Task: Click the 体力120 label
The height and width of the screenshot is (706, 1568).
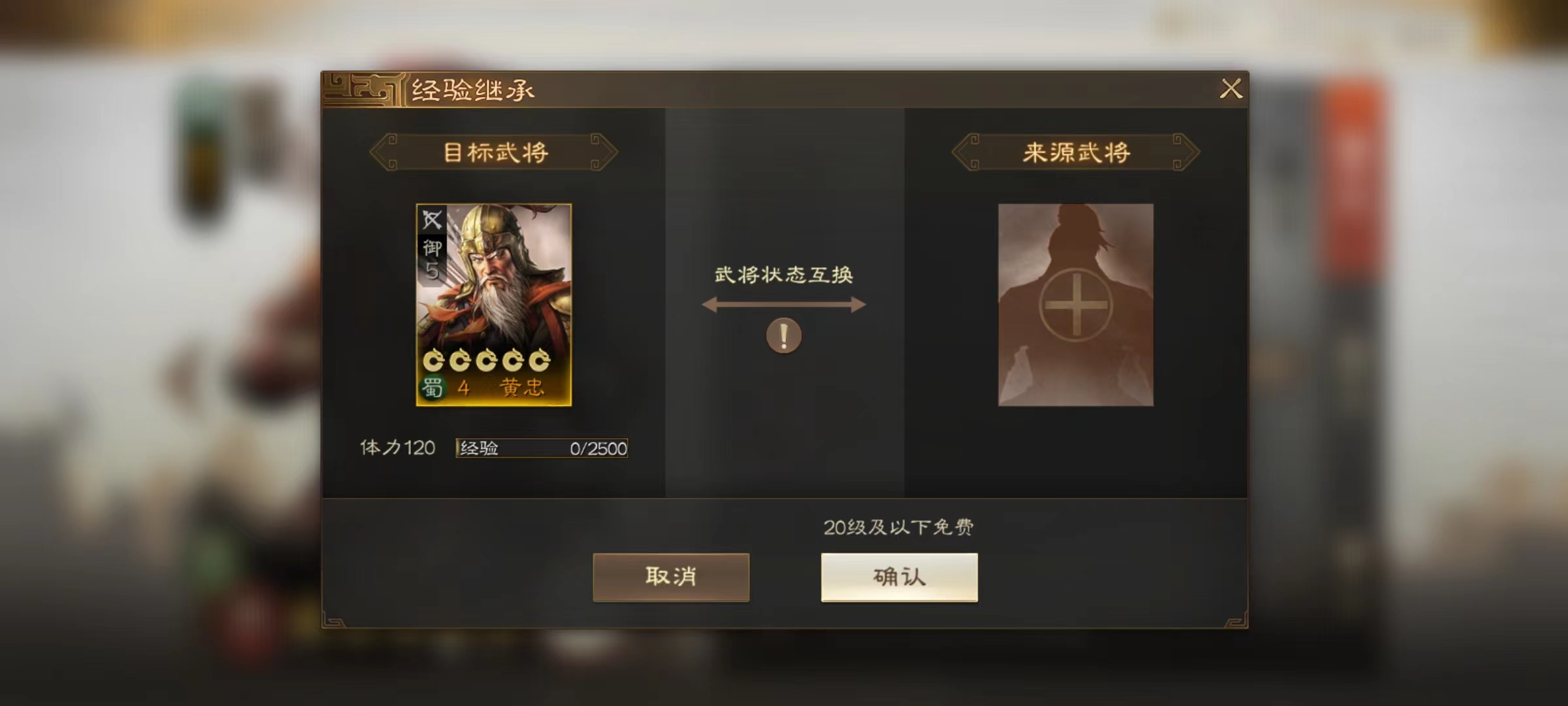Action: 397,448
